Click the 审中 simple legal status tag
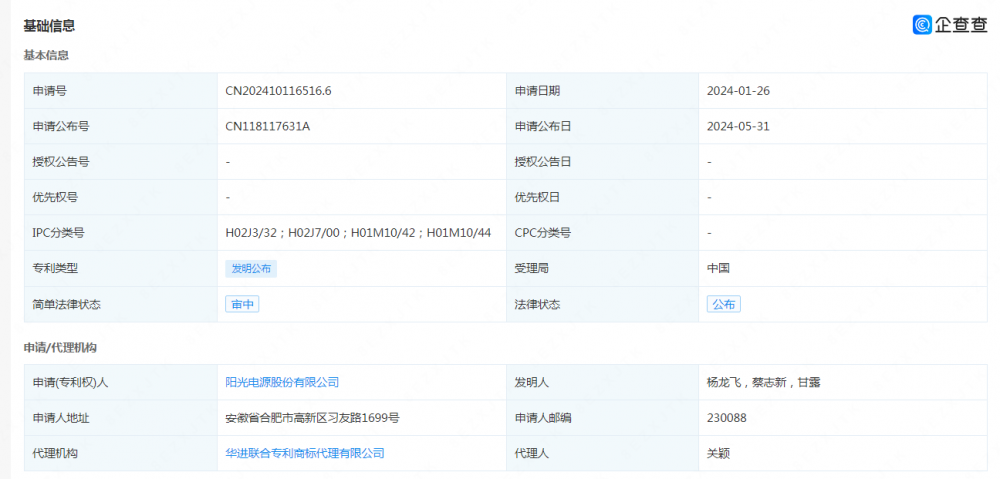Image resolution: width=1000 pixels, height=479 pixels. click(242, 304)
